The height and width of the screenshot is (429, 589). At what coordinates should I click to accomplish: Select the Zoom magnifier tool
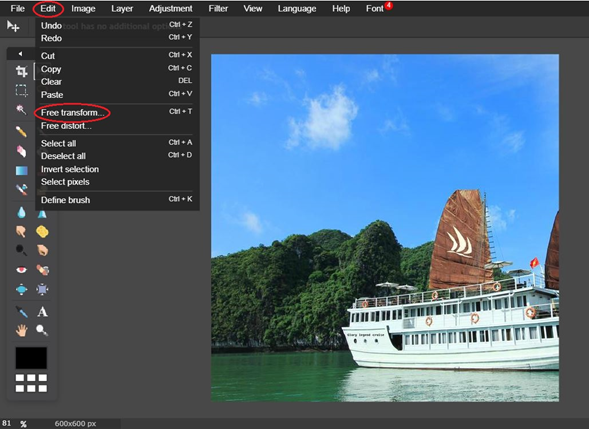point(42,331)
